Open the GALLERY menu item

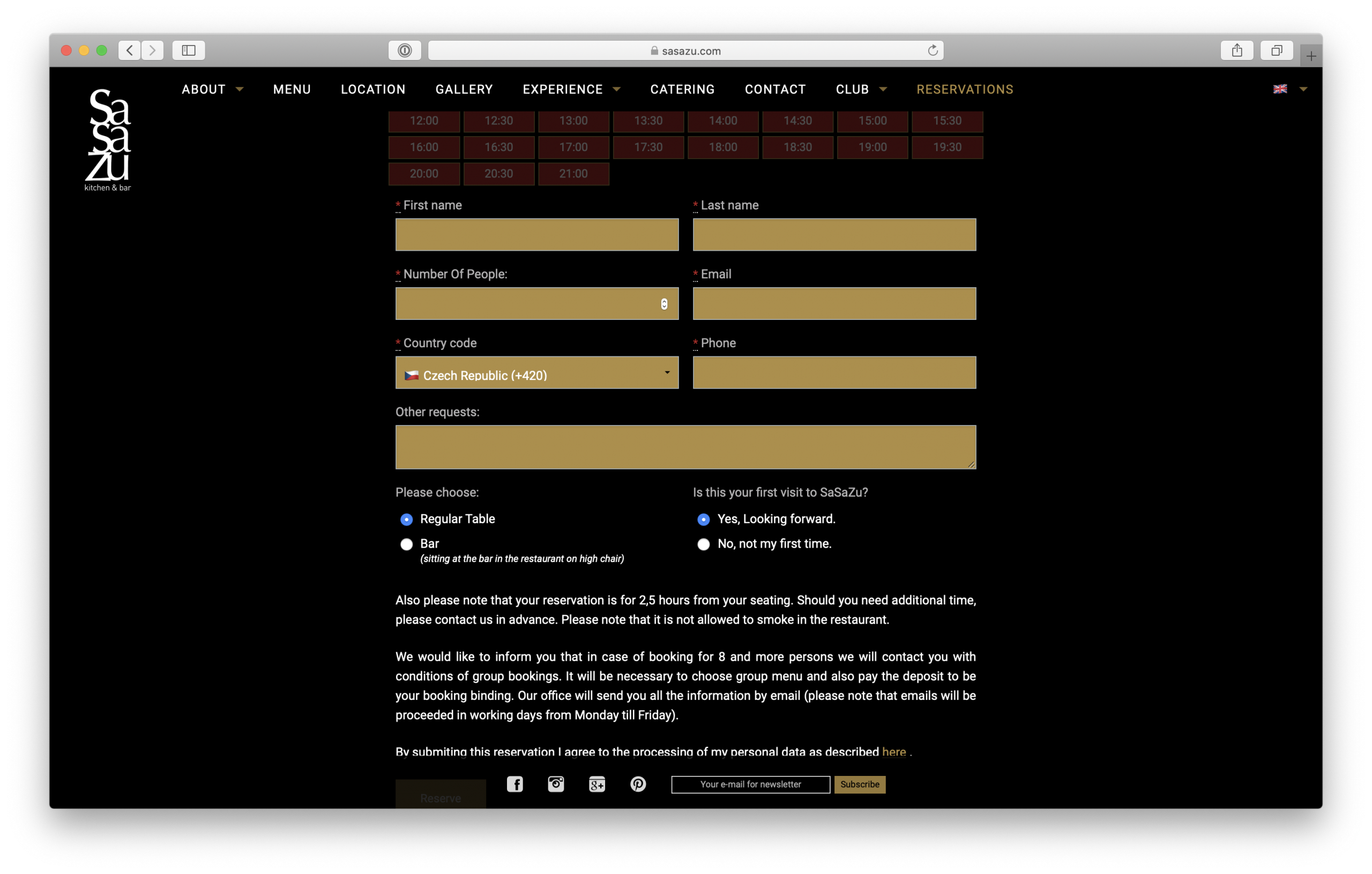click(464, 89)
